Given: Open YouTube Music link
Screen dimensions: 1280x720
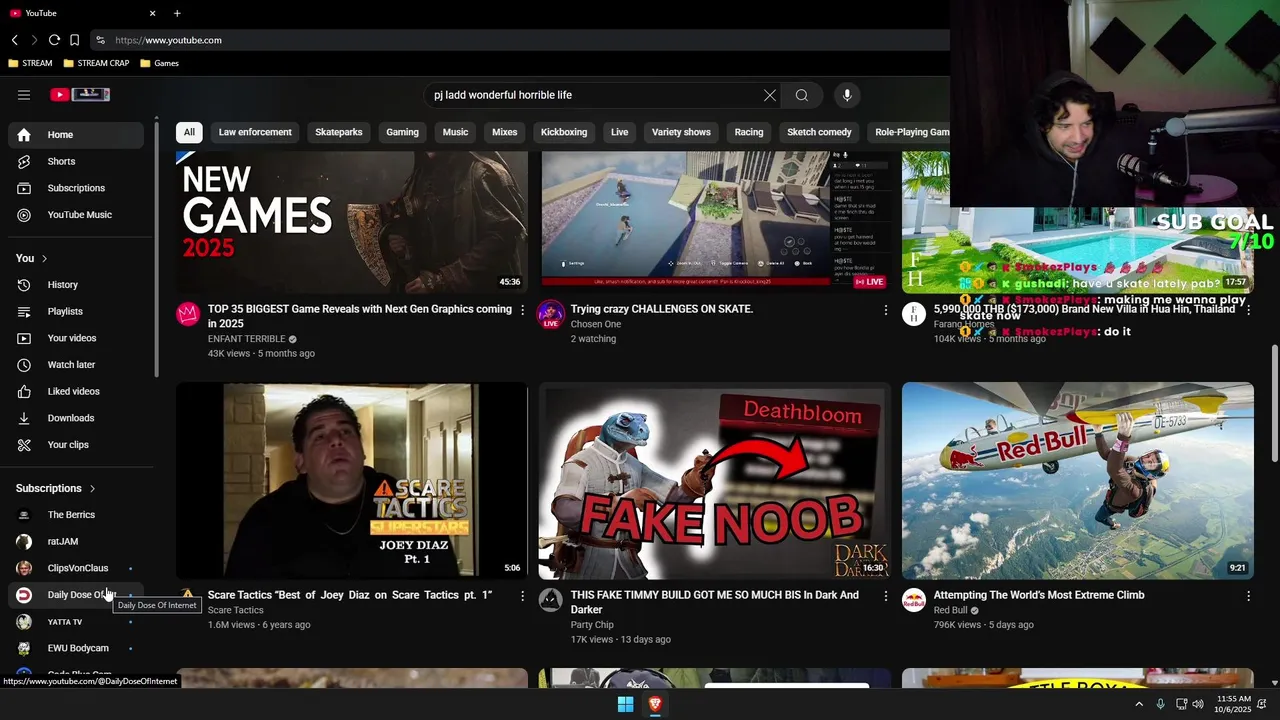Looking at the screenshot, I should (x=76, y=215).
